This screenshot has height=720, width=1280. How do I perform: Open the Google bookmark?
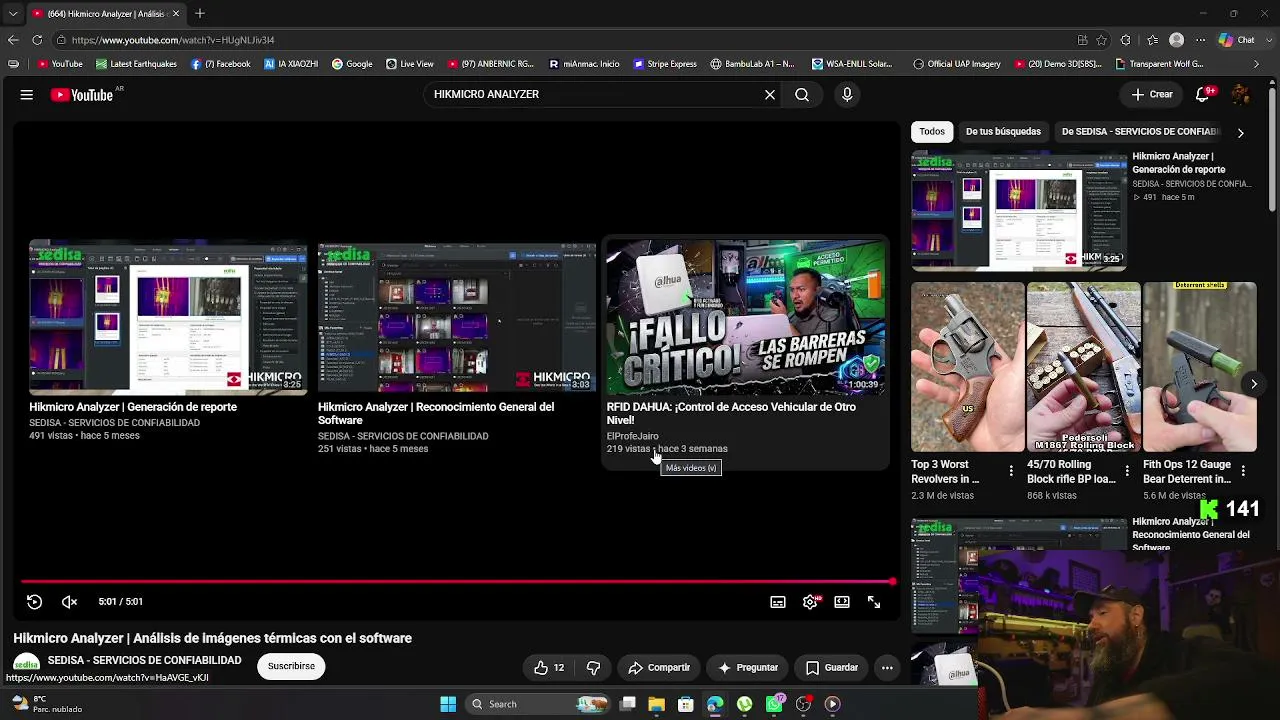tap(352, 64)
